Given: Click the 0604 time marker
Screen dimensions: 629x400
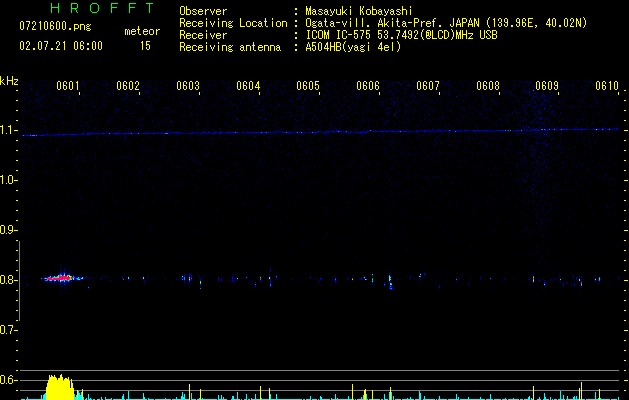Looking at the screenshot, I should coord(248,86).
